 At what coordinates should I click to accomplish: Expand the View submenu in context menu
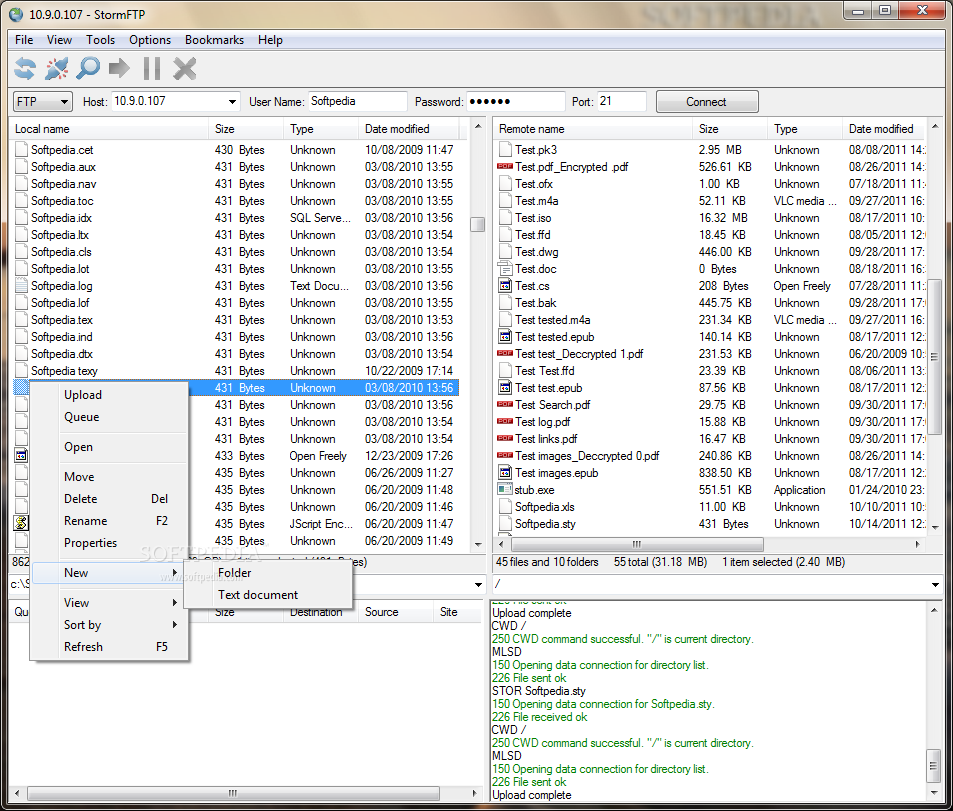109,602
